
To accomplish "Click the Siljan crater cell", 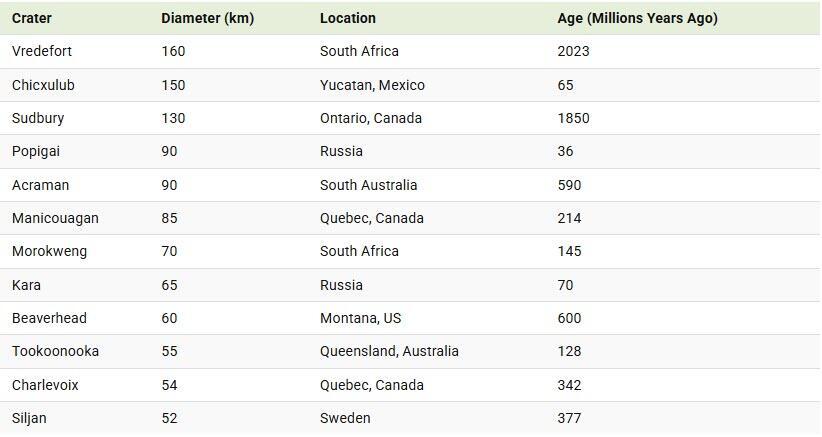I will 29,418.
